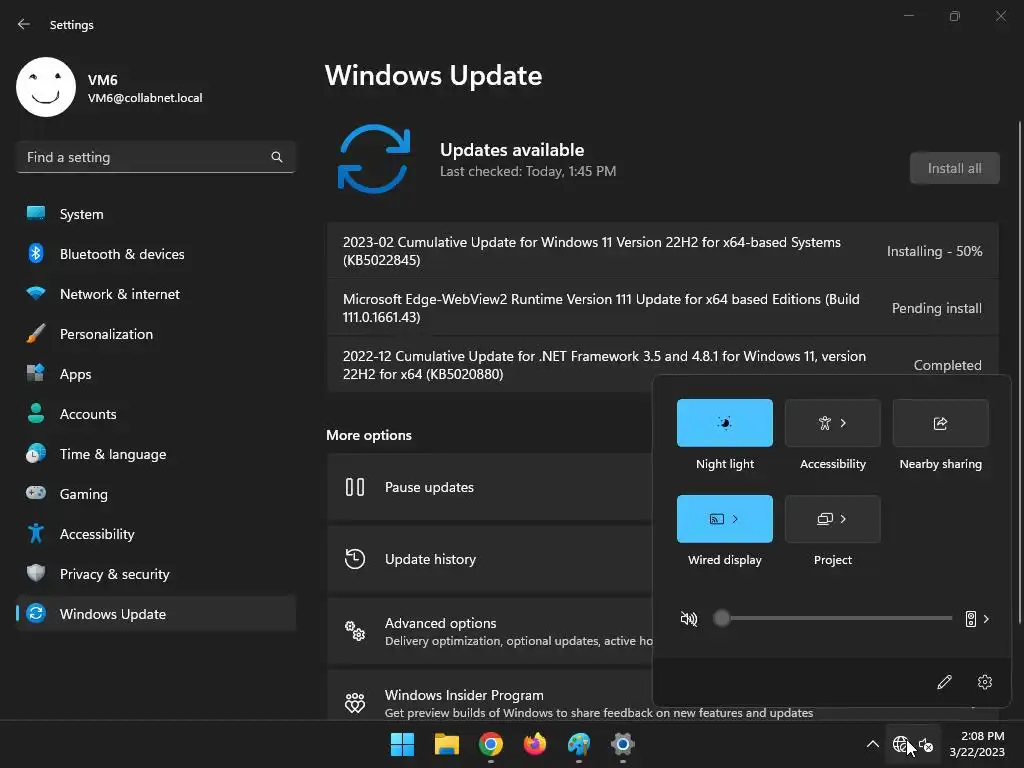Click the network globe tray icon

point(901,744)
